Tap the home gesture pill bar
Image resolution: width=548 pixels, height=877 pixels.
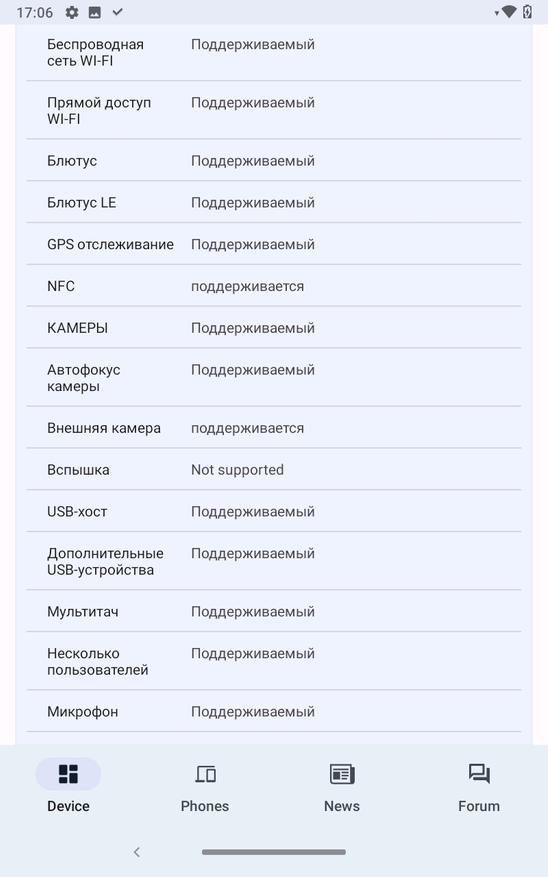click(274, 852)
